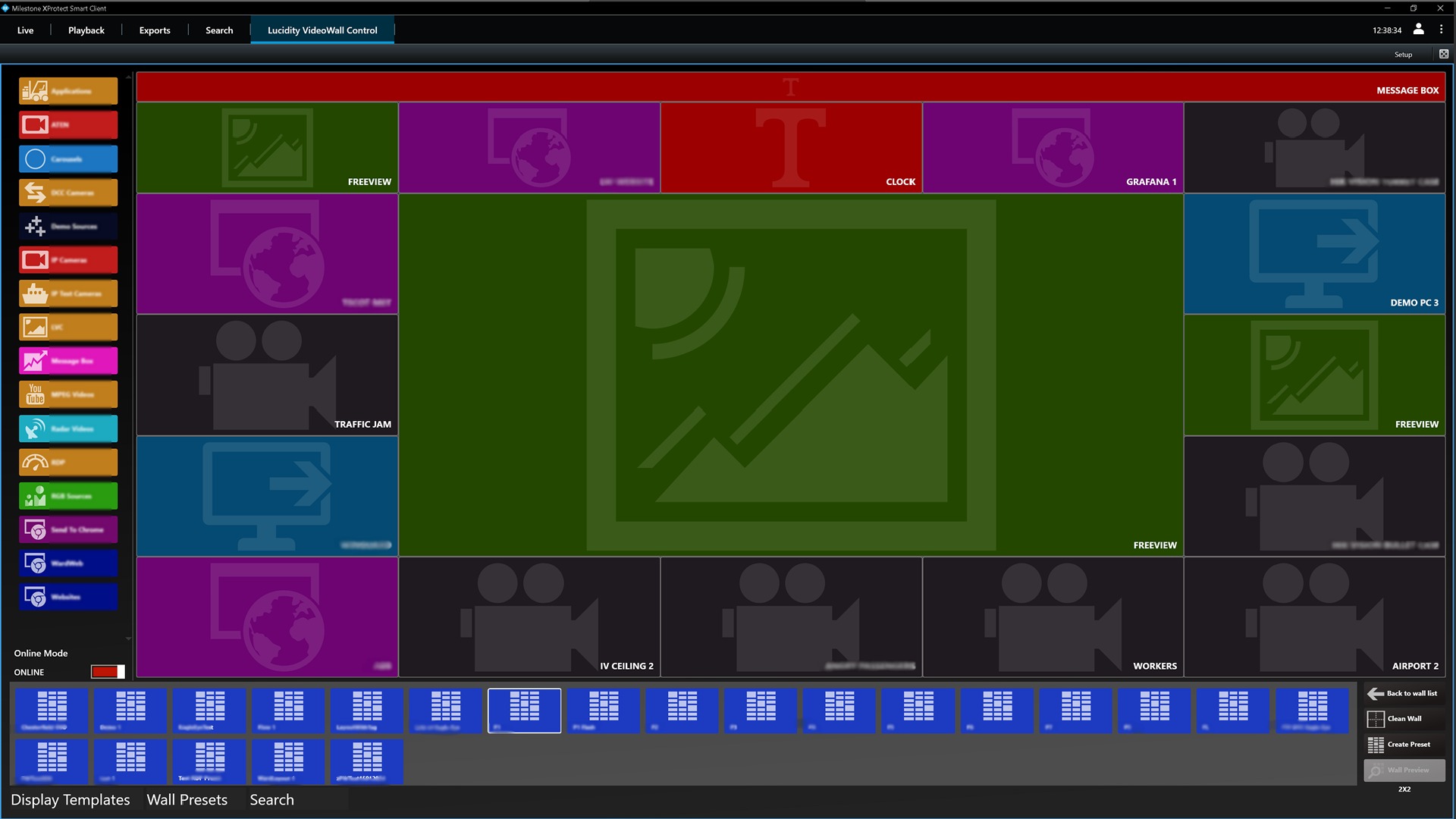Select the IV CEILING 2 camera tile
Screen dimensions: 1456x819
(529, 617)
